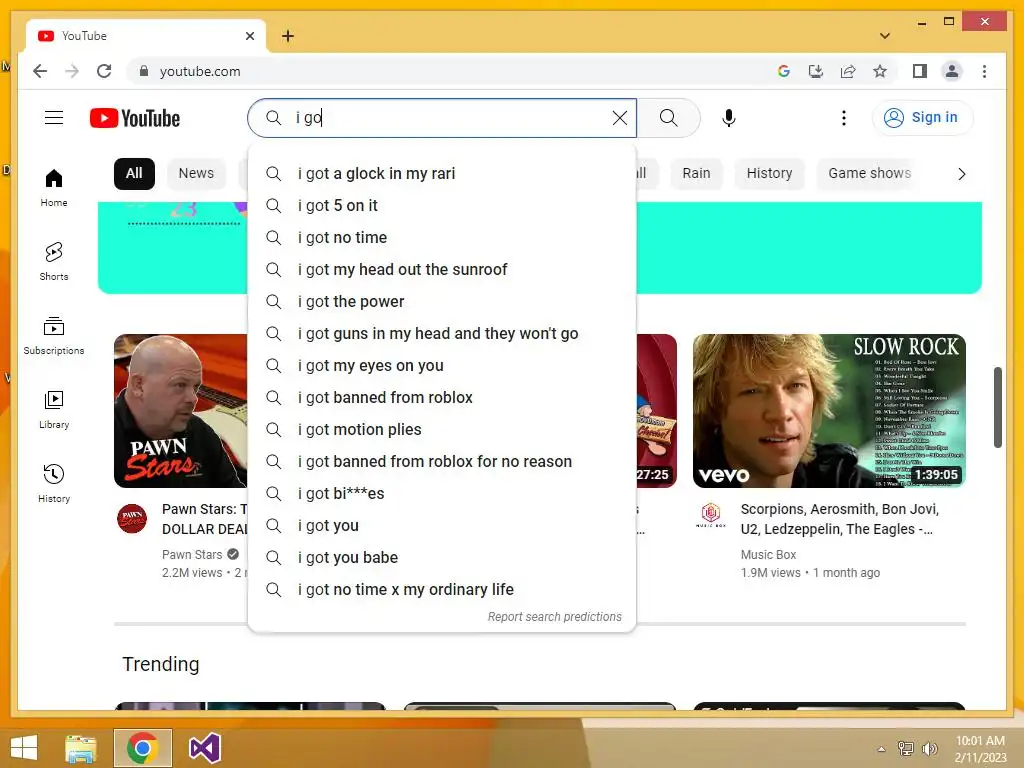
Task: Bookmark this page with the star
Action: click(880, 71)
